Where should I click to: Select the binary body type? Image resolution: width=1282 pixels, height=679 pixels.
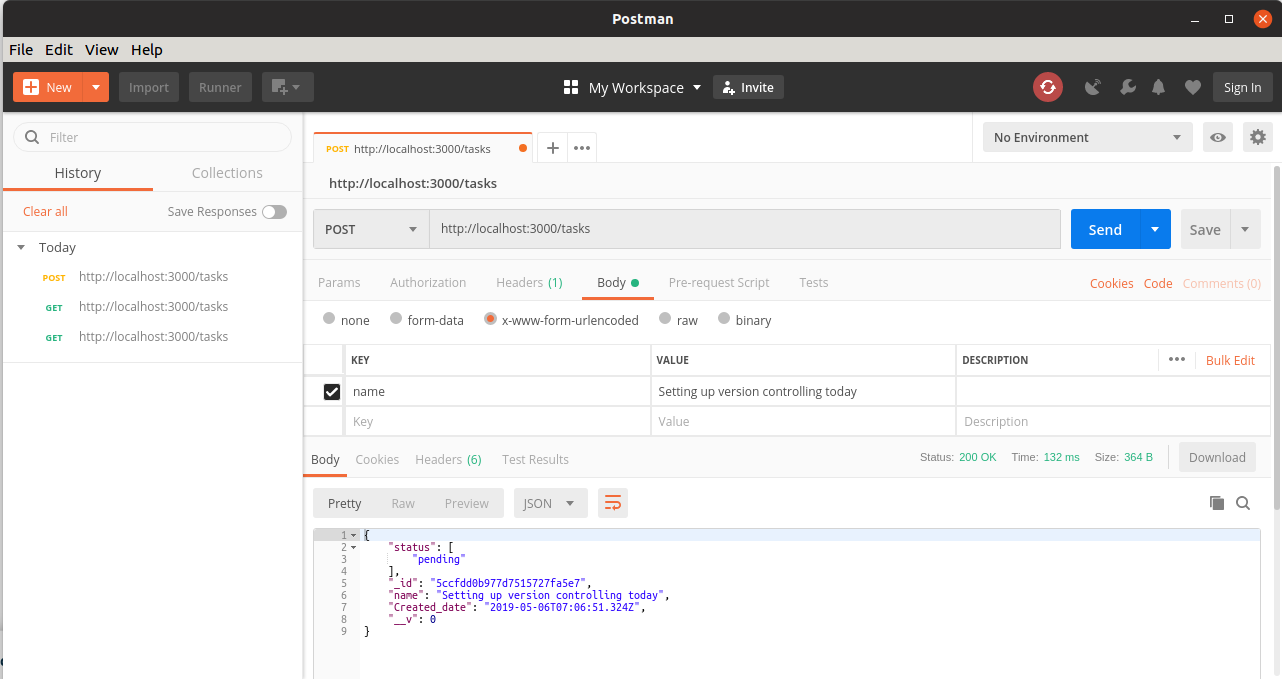tap(724, 319)
